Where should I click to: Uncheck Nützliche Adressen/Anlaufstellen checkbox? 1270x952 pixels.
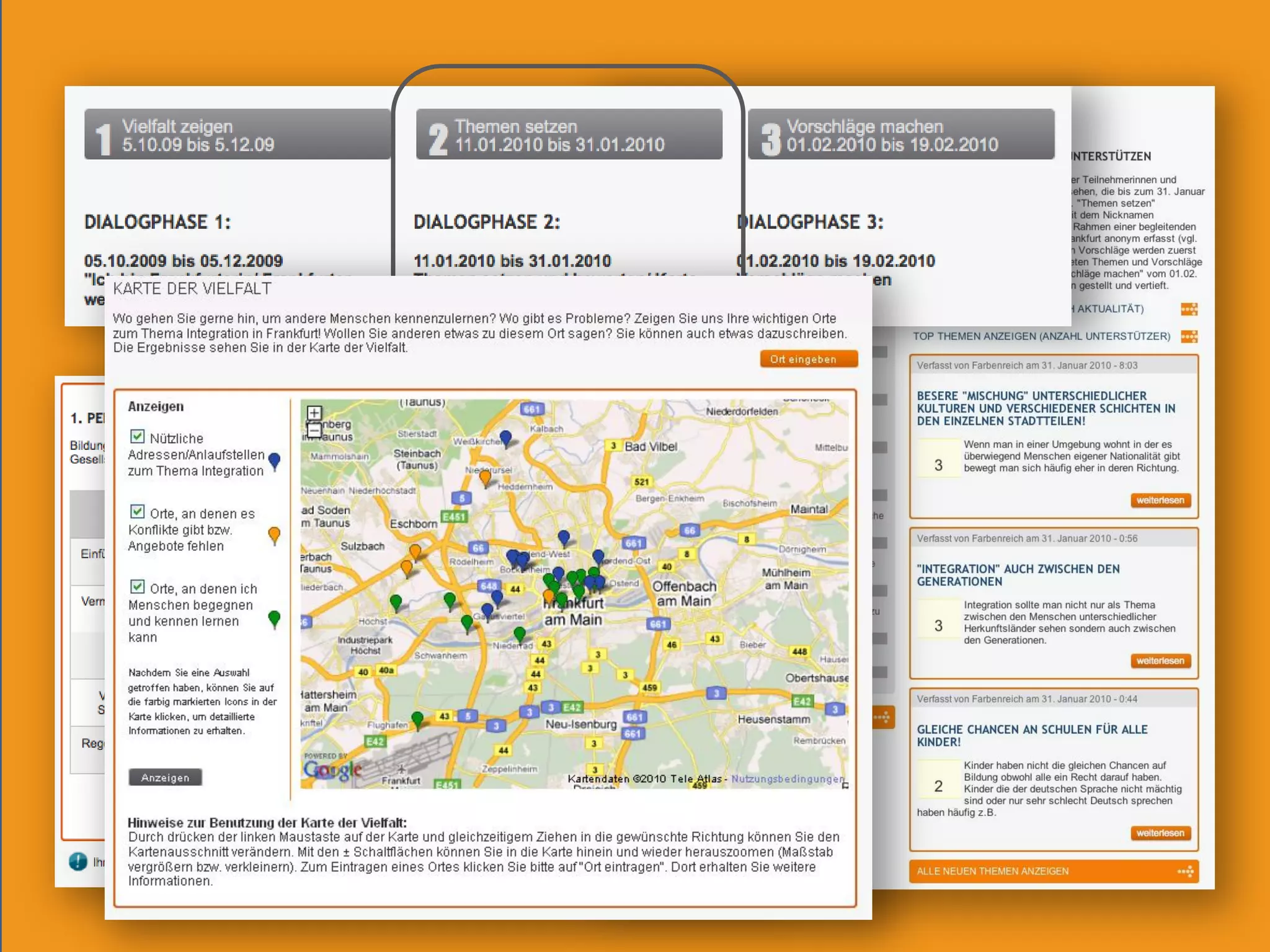pos(138,436)
